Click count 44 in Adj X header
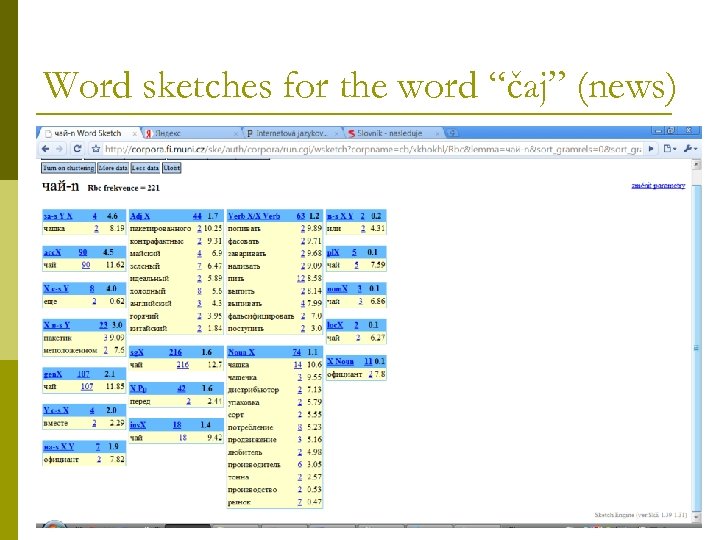The width and height of the screenshot is (720, 540). click(197, 216)
